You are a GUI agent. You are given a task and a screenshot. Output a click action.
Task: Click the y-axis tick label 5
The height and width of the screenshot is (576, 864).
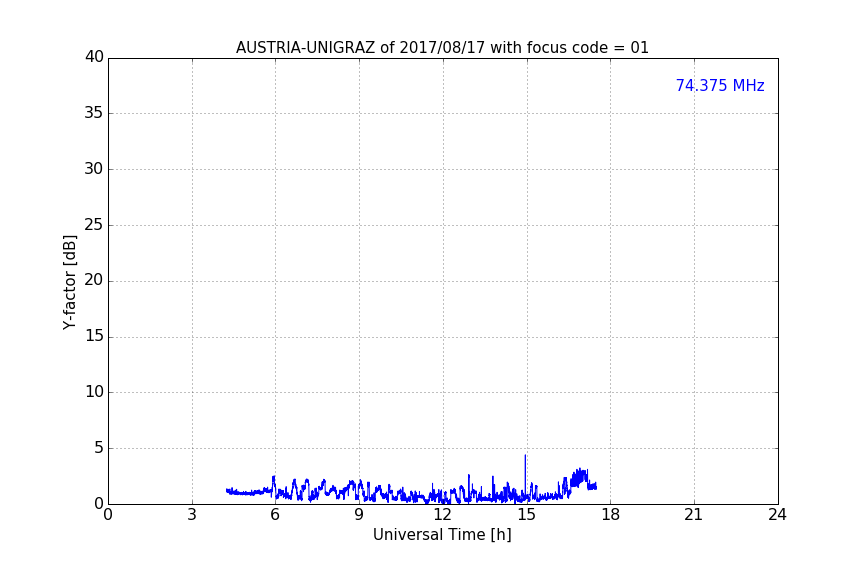pos(99,448)
